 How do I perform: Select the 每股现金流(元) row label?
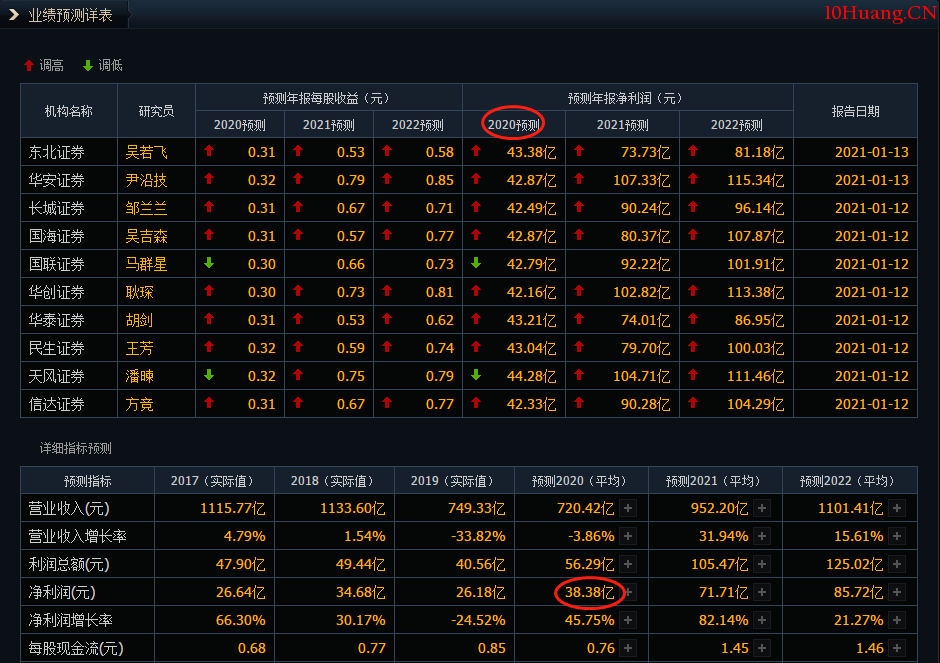(x=76, y=649)
